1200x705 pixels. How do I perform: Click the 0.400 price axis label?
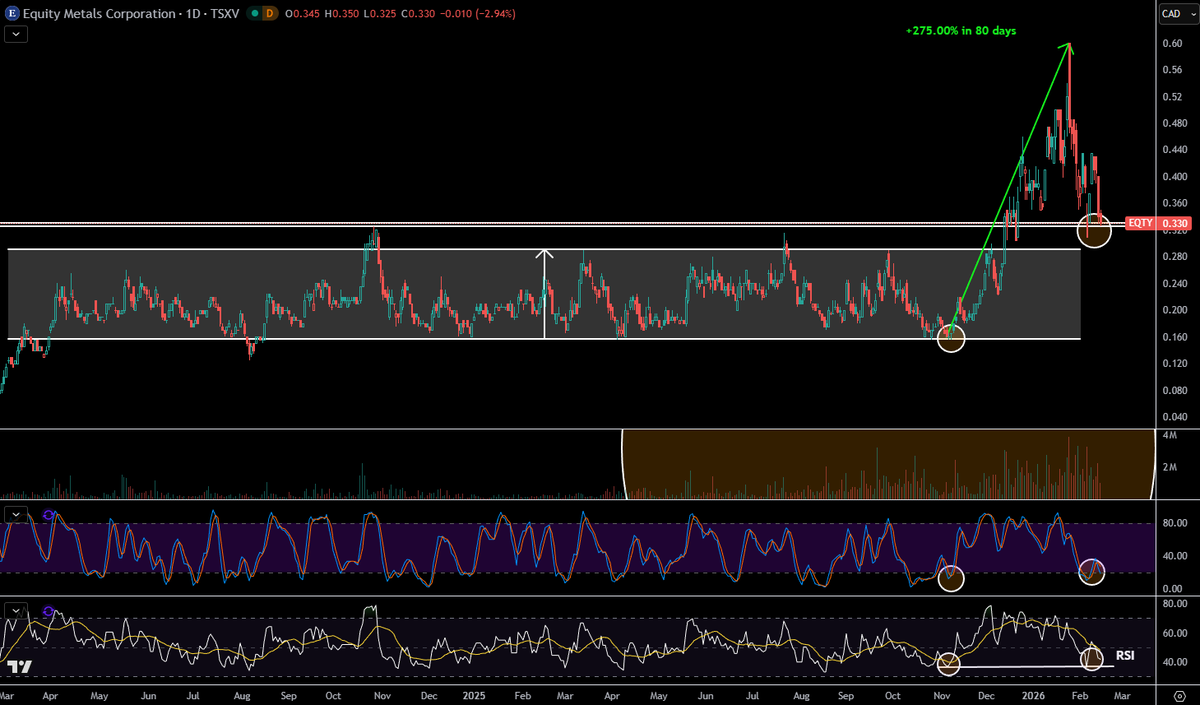point(1174,176)
